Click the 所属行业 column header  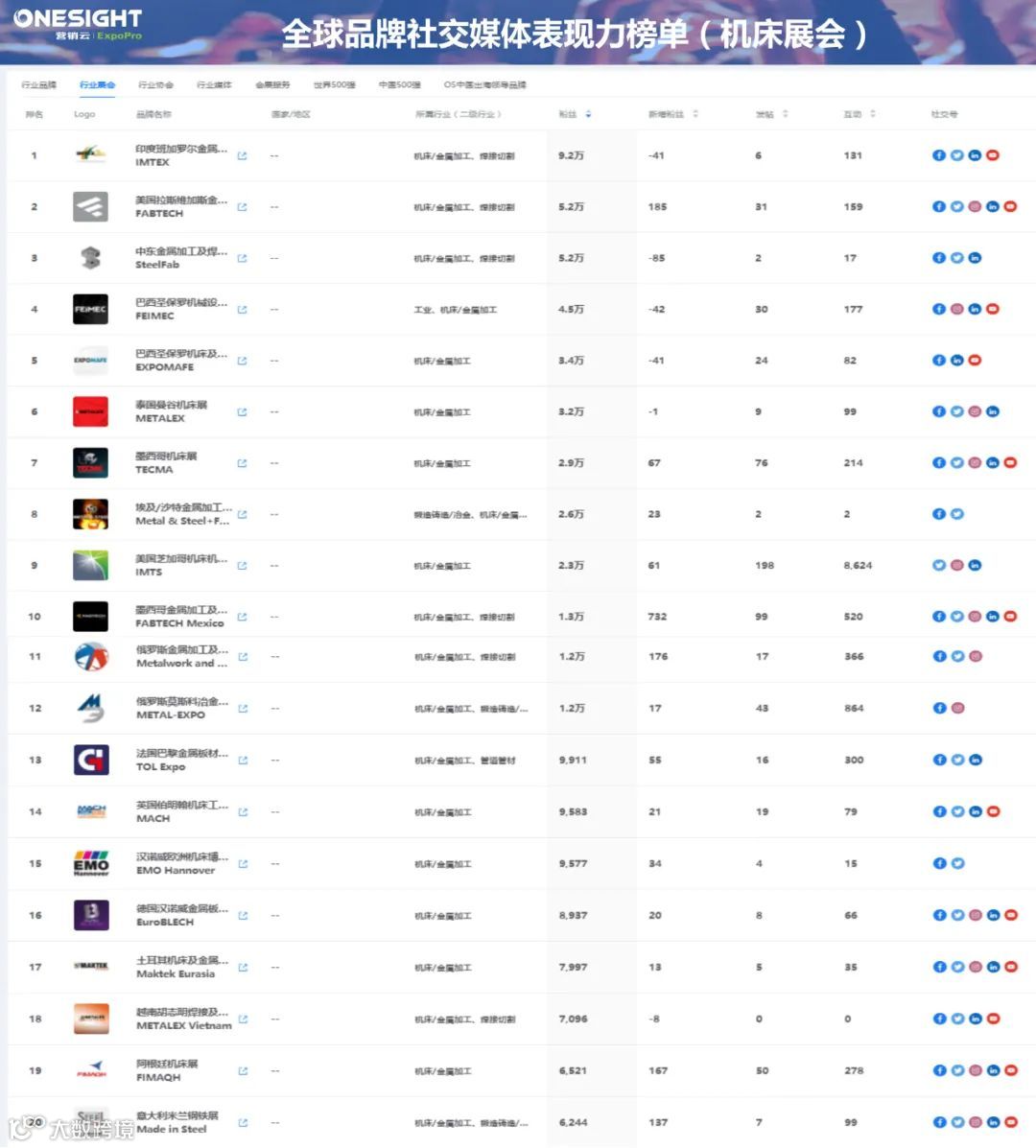point(459,114)
